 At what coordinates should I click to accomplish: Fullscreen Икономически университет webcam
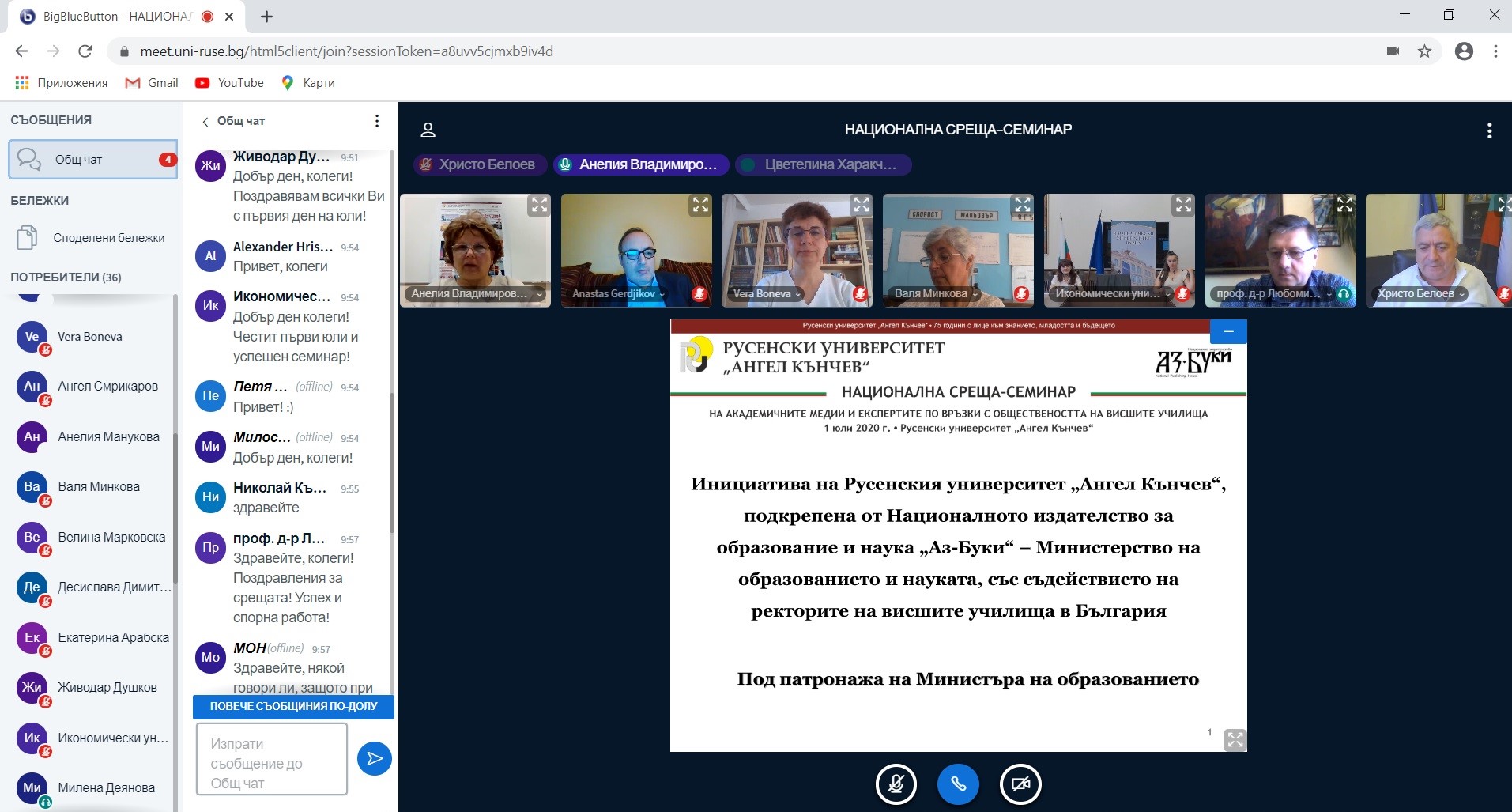1183,206
